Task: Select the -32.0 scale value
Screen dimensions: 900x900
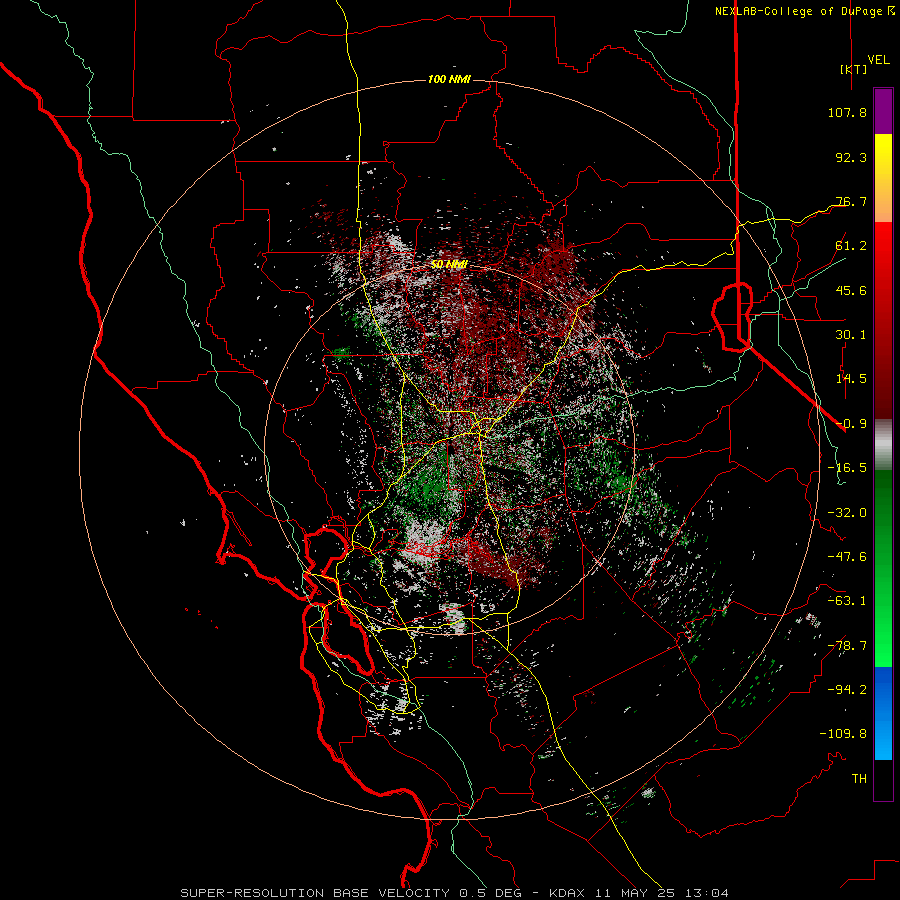Action: pos(847,513)
